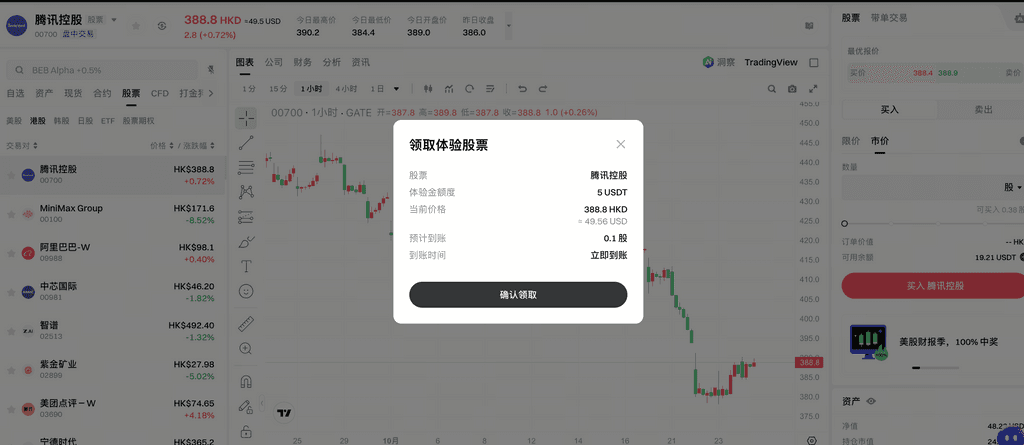
Task: Set chart interval to 15分
Action: (x=278, y=88)
